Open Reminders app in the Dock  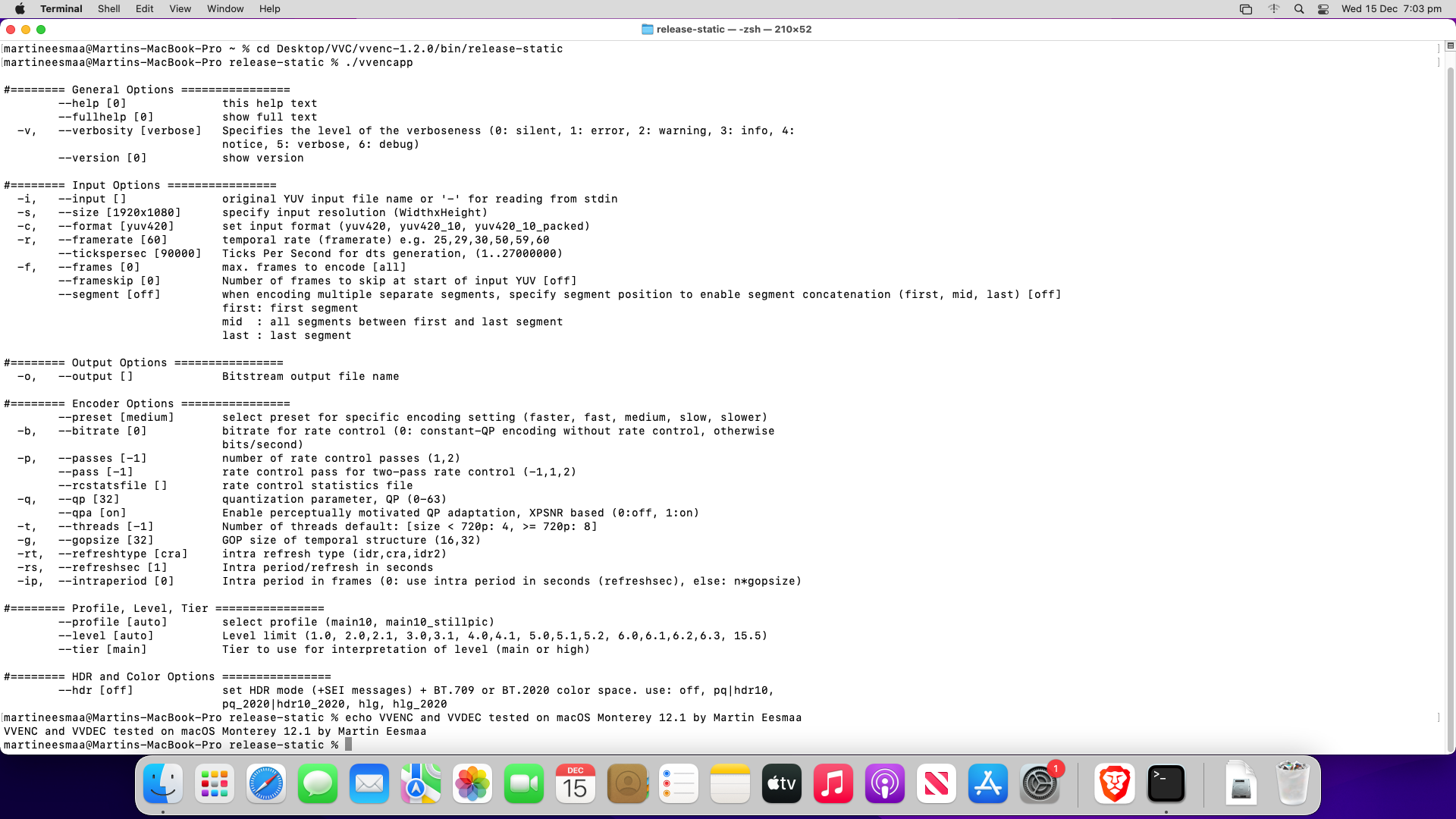click(x=679, y=783)
